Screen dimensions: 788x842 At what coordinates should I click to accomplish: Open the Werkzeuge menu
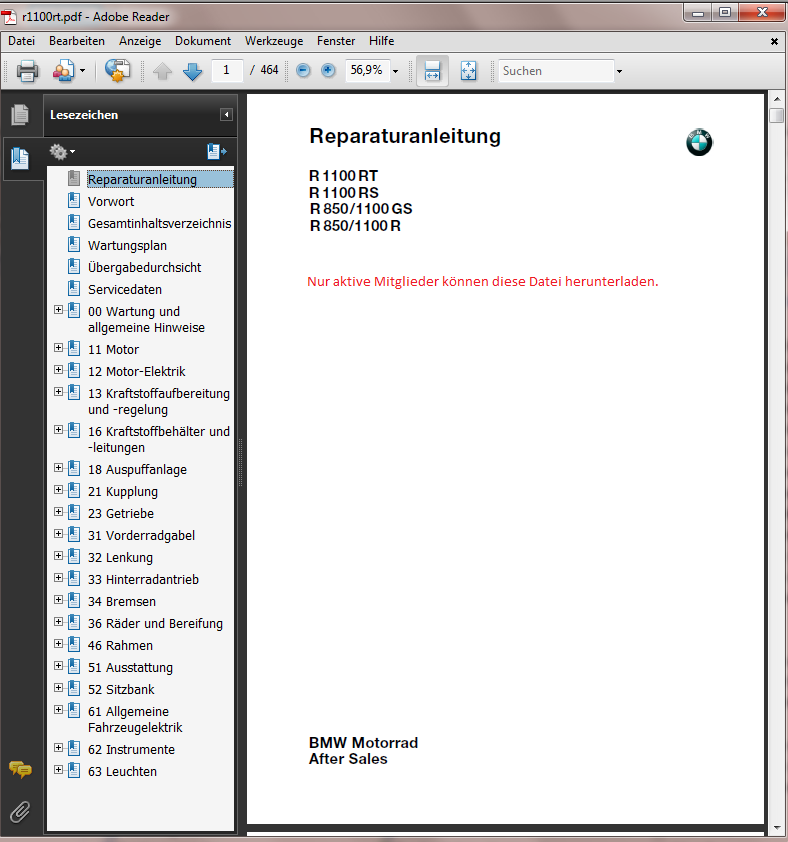point(274,41)
